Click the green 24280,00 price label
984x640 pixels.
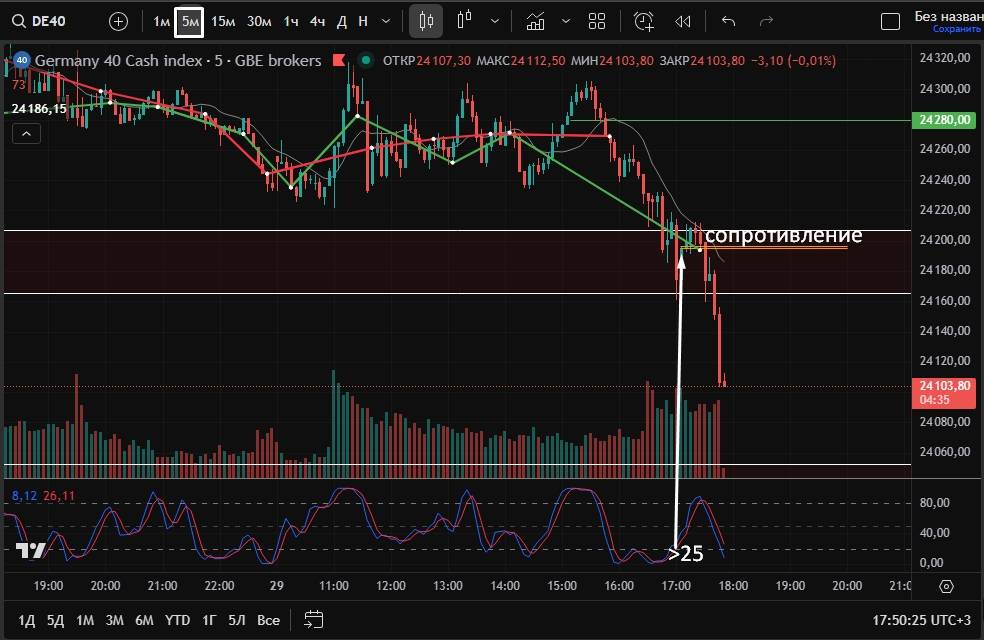[943, 120]
